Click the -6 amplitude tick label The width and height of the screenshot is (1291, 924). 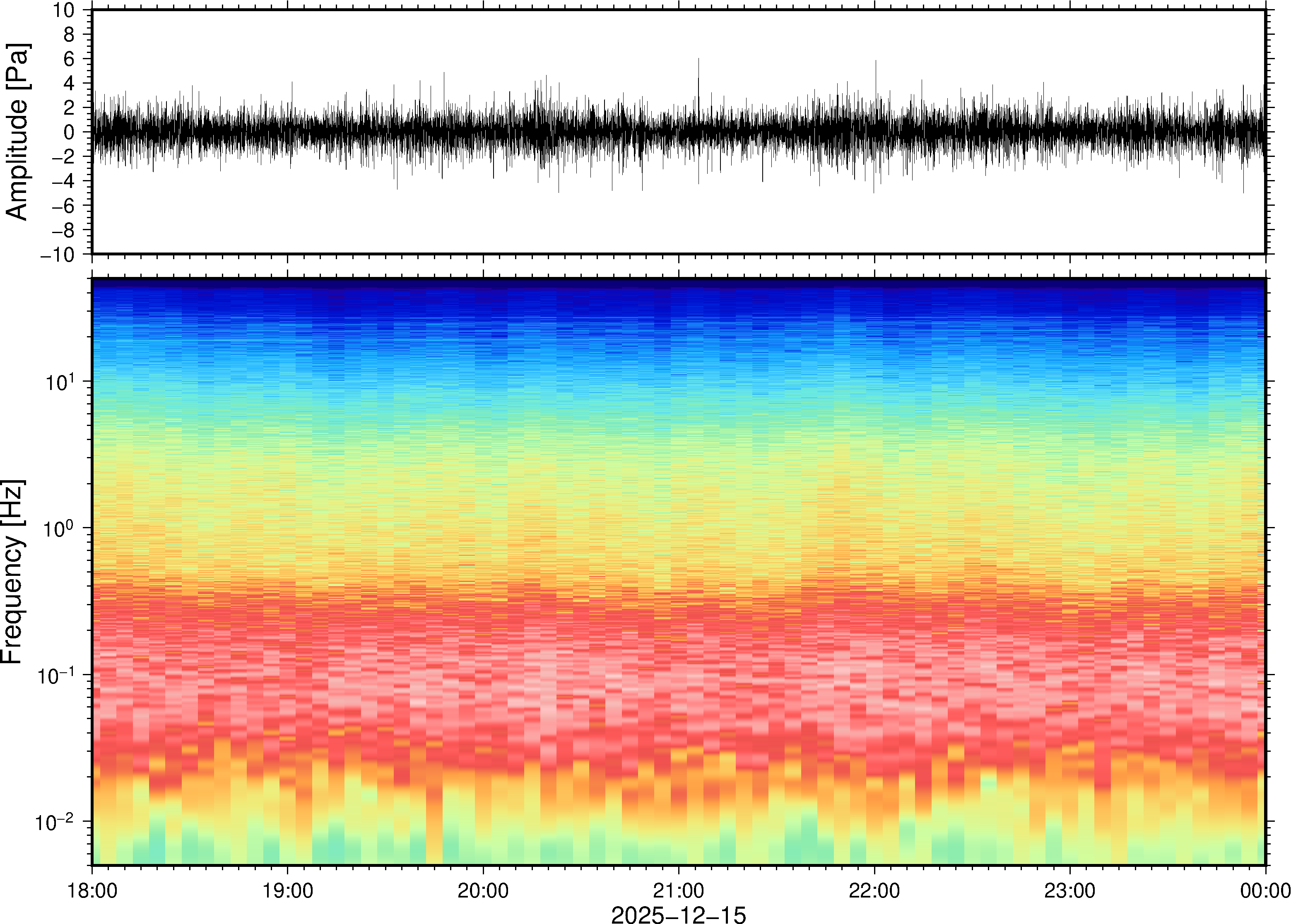(63, 206)
